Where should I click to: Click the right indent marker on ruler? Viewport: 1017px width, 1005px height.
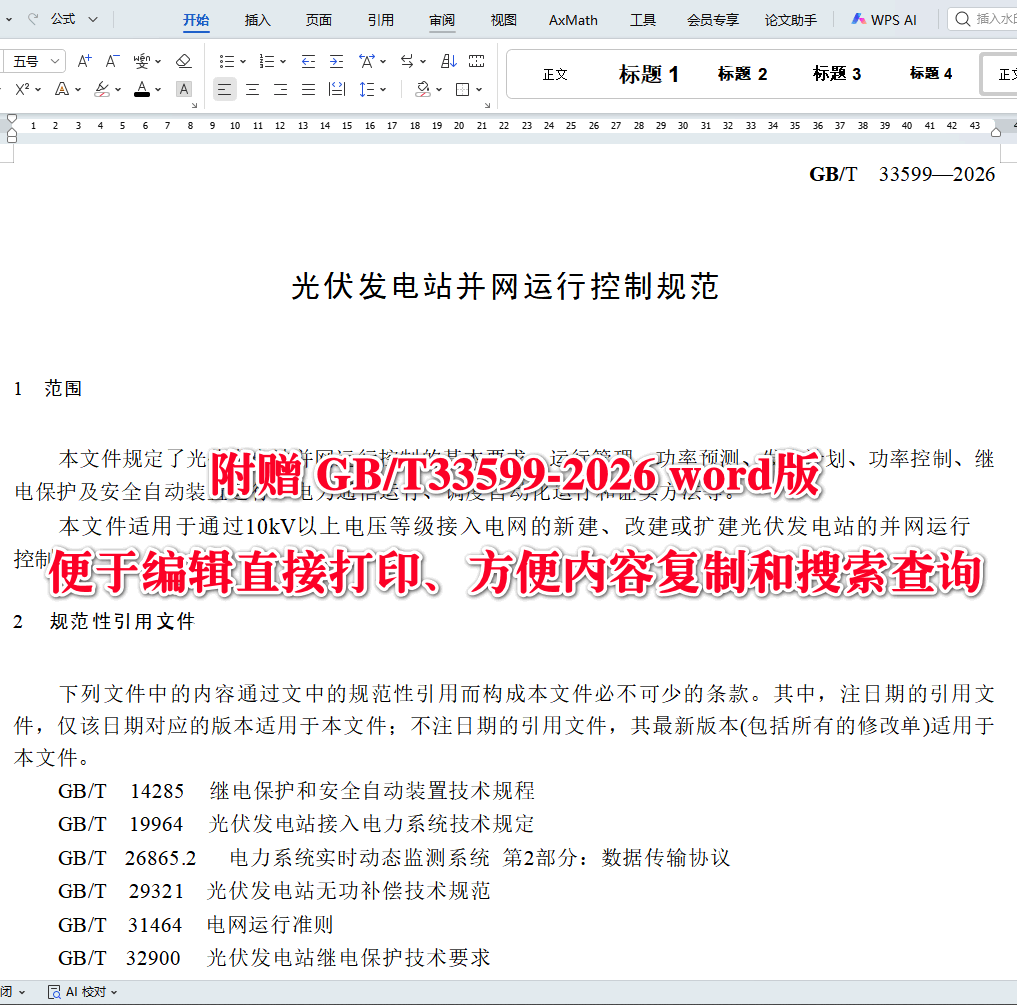996,132
